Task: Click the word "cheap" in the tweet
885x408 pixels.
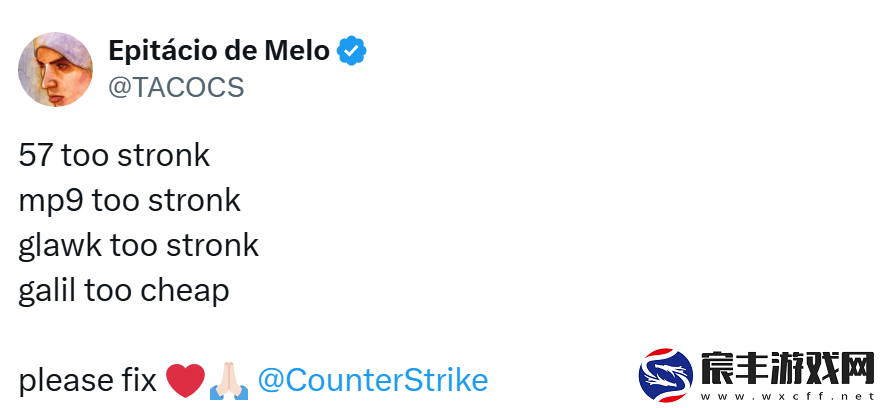Action: tap(185, 292)
